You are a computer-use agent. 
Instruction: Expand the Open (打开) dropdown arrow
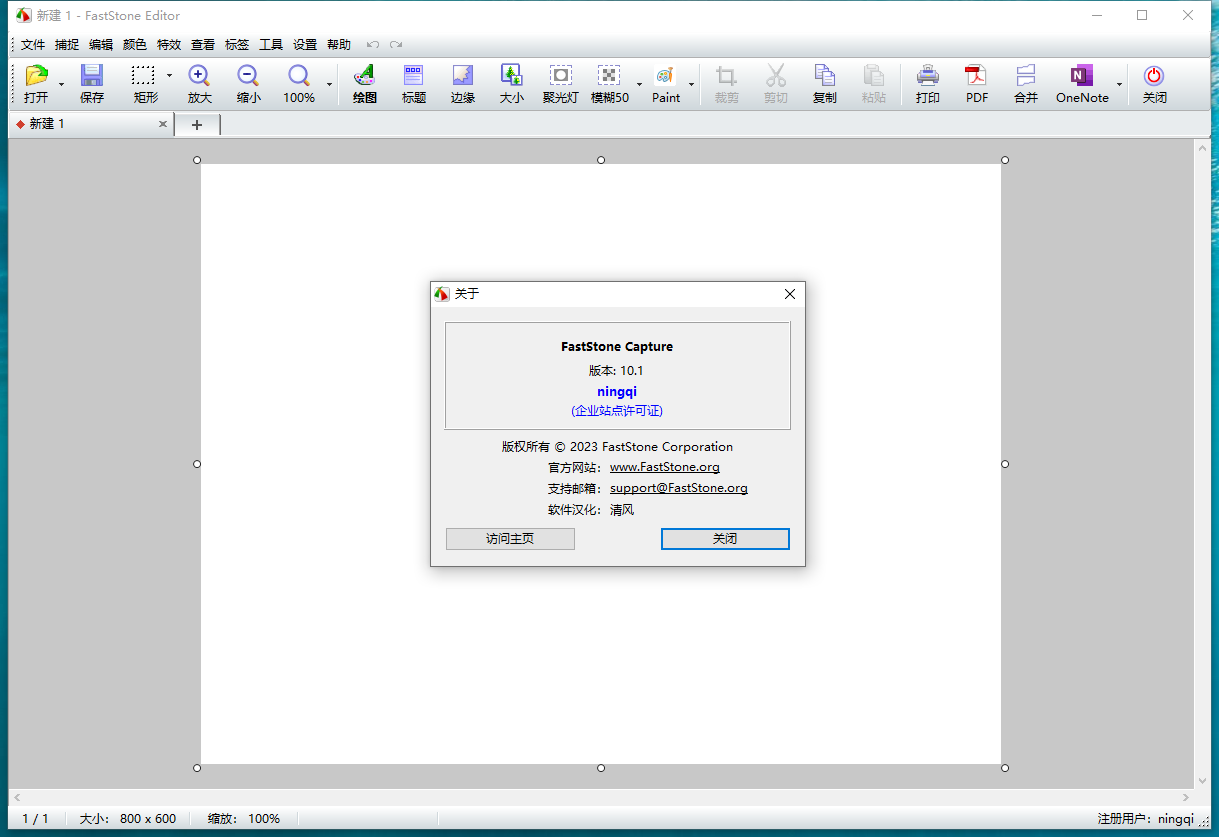pyautogui.click(x=61, y=84)
